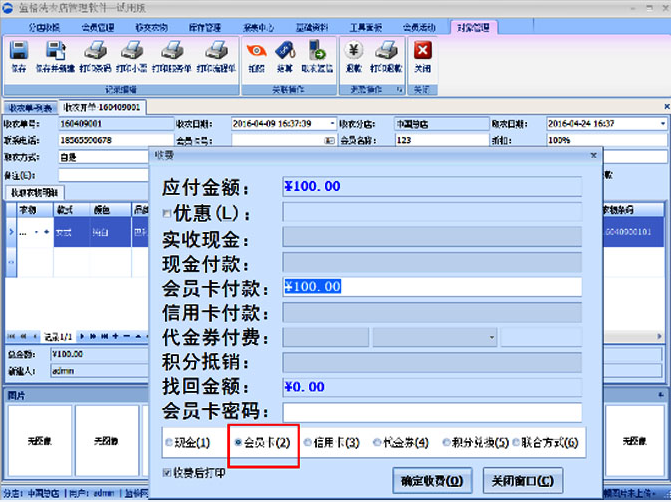Expand the 取衣日期 date dropdown

click(663, 123)
